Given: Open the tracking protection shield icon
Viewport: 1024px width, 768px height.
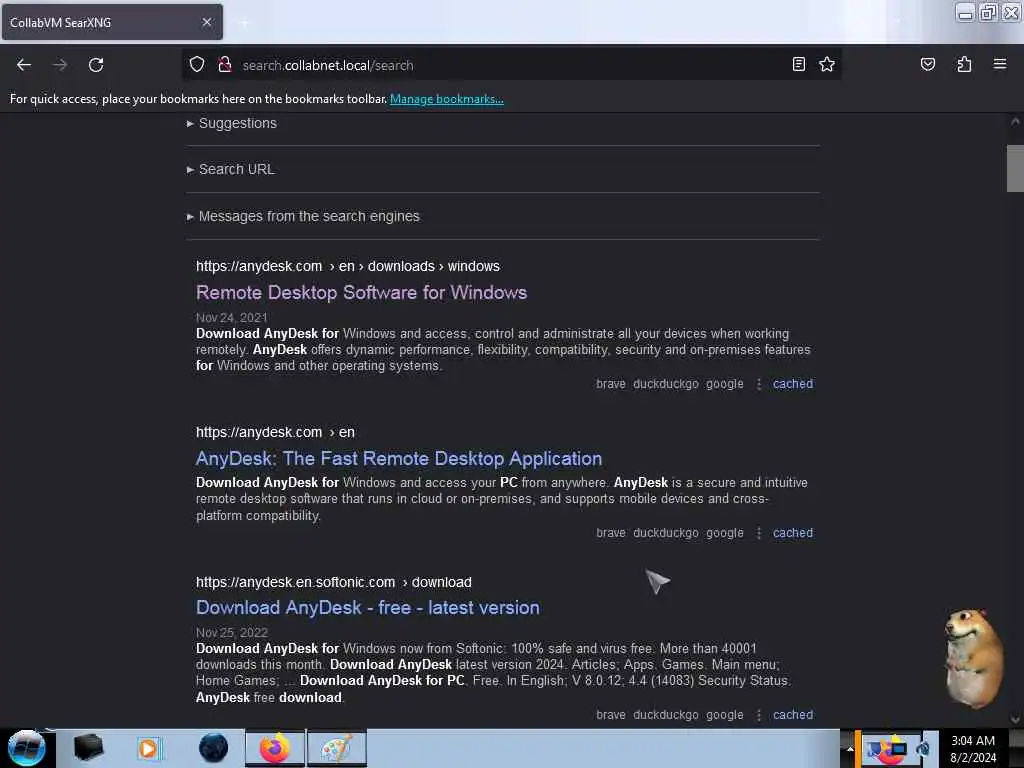Looking at the screenshot, I should point(197,65).
